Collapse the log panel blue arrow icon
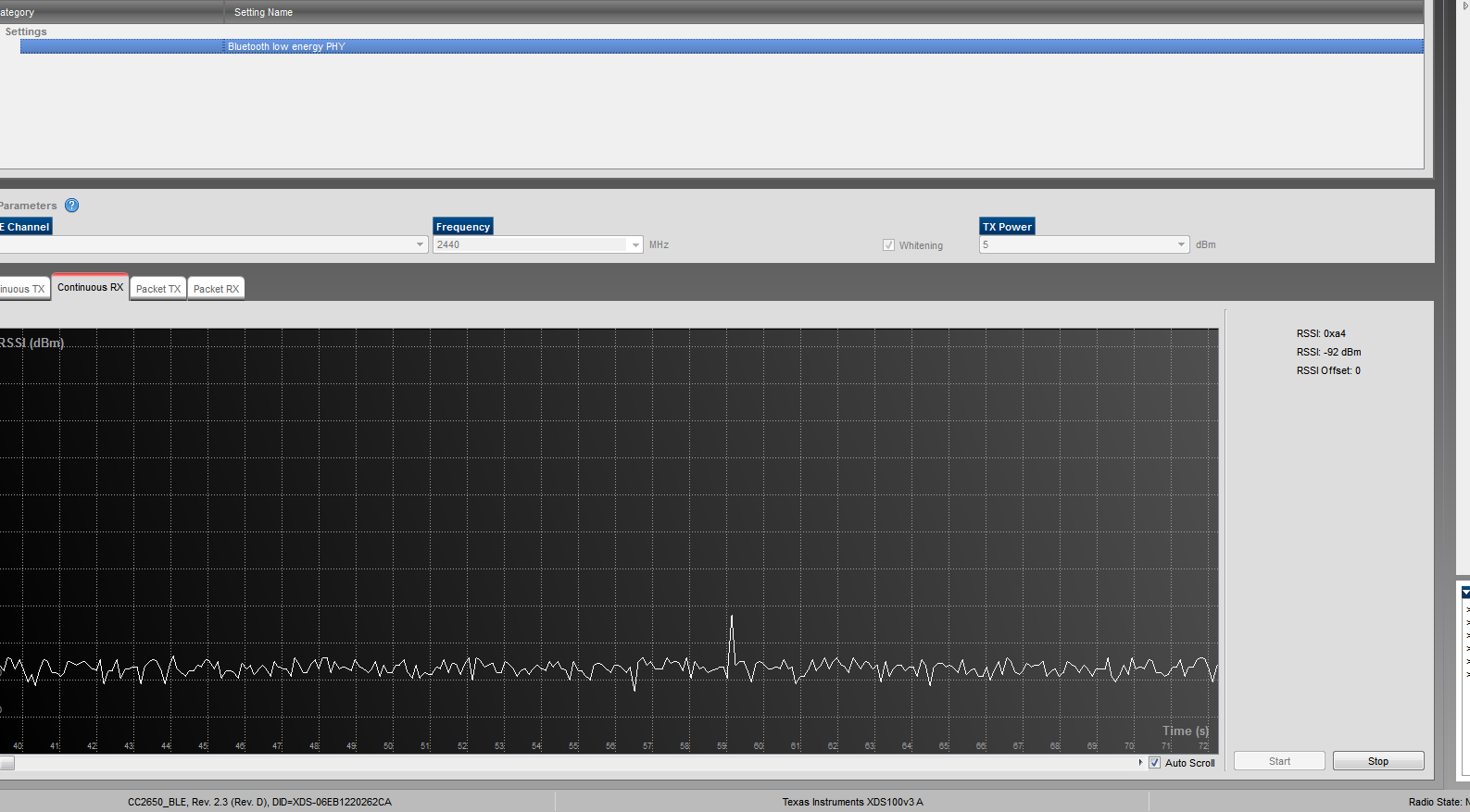 coord(1465,593)
